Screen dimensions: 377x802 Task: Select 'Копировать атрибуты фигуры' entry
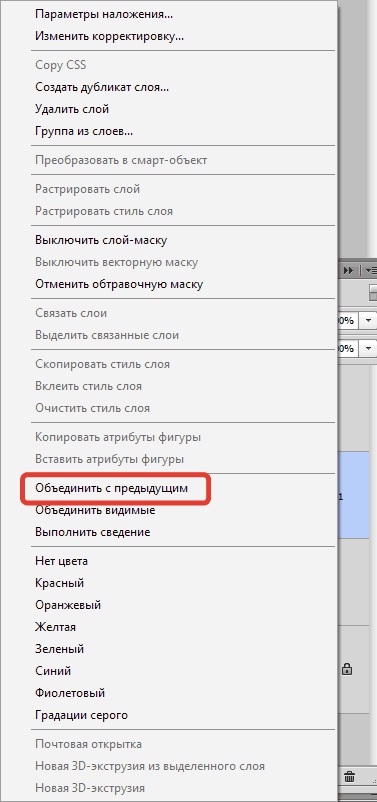118,437
